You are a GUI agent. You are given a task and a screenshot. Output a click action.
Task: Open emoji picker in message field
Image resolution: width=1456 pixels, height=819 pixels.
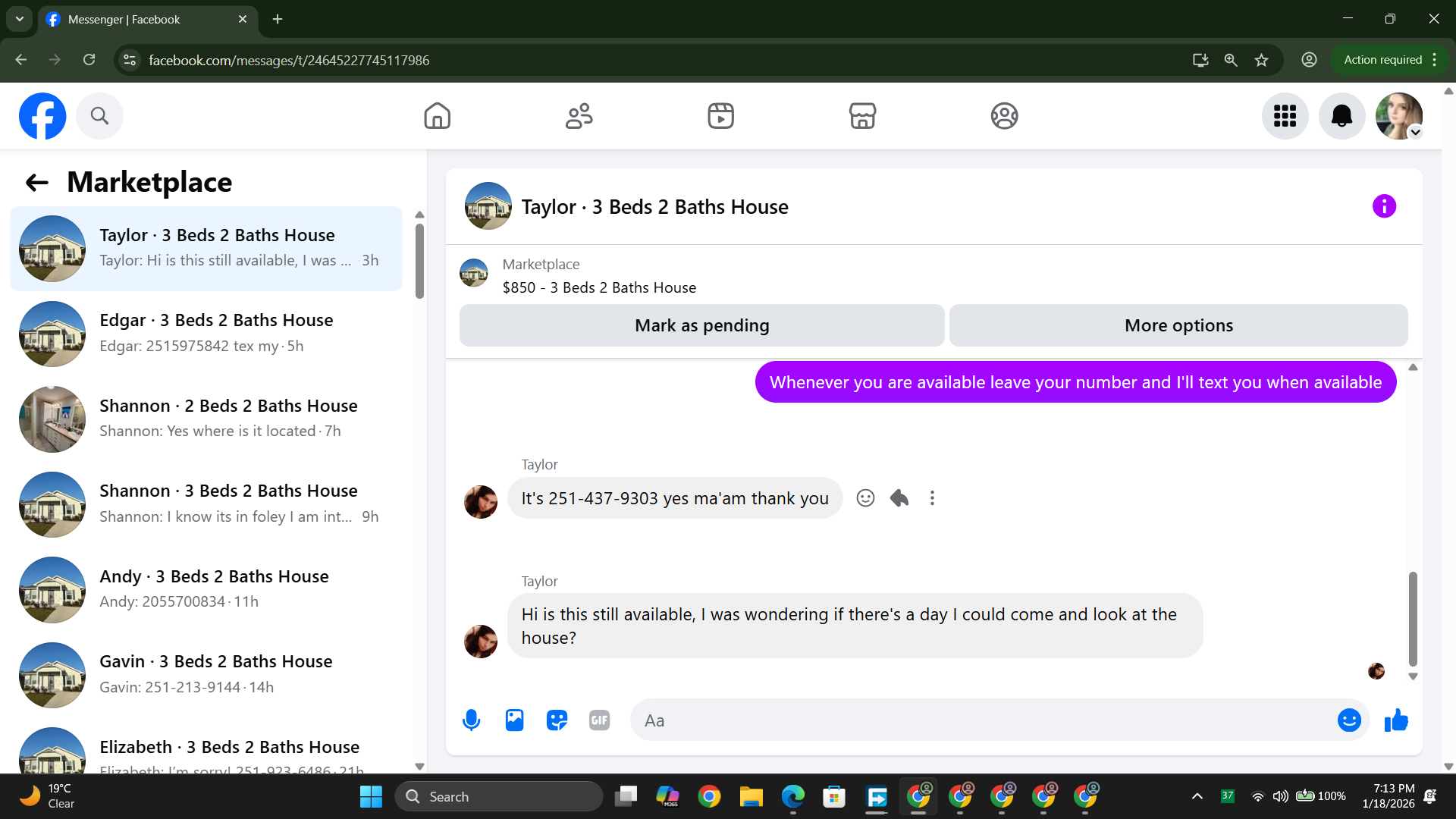tap(1349, 720)
